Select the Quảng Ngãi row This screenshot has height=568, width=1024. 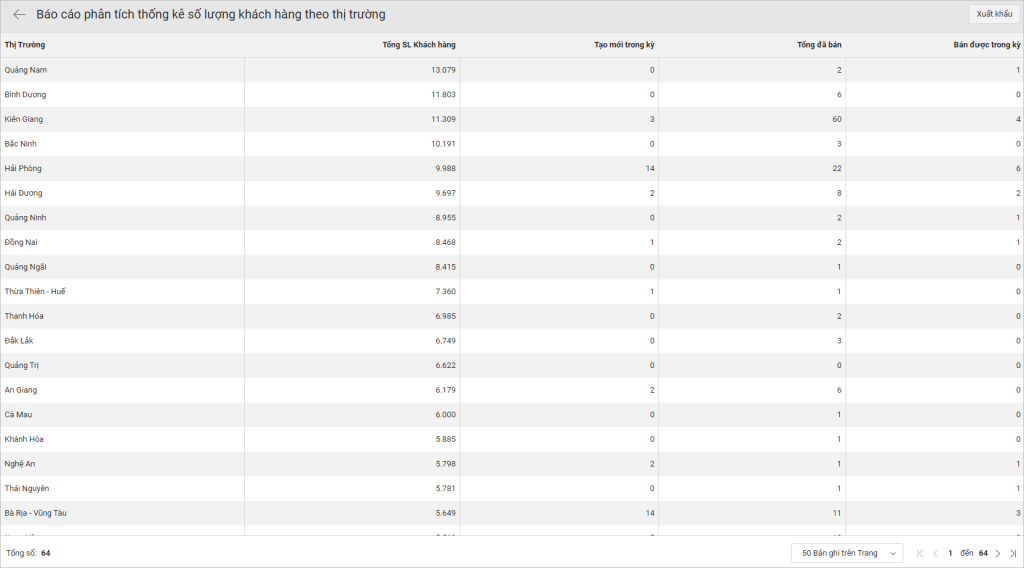click(x=512, y=267)
